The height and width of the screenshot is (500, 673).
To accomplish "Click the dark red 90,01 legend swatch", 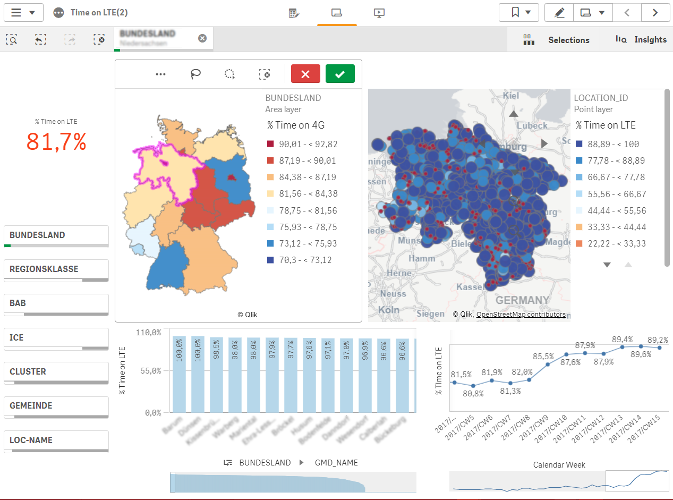I will [270, 145].
